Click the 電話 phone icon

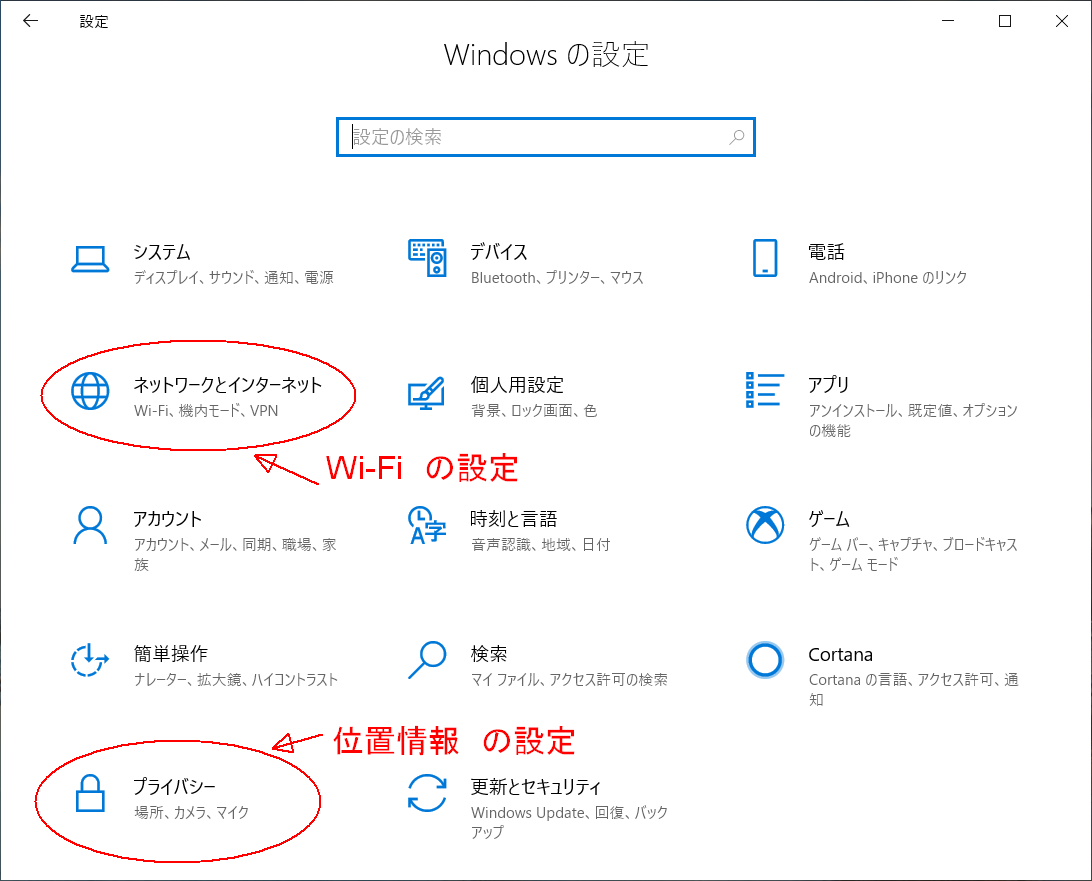click(x=765, y=258)
